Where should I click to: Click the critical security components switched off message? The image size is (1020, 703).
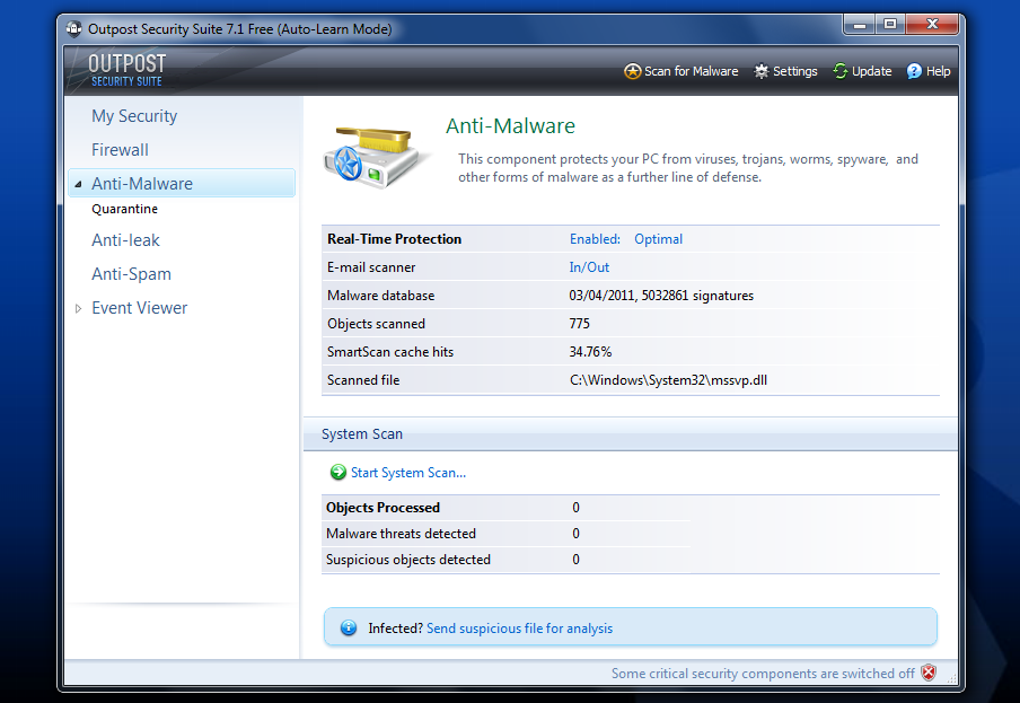pyautogui.click(x=763, y=674)
